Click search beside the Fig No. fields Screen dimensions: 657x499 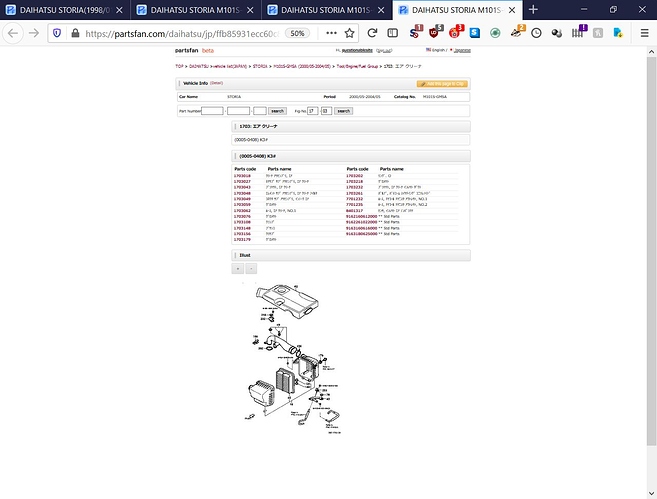pos(343,111)
